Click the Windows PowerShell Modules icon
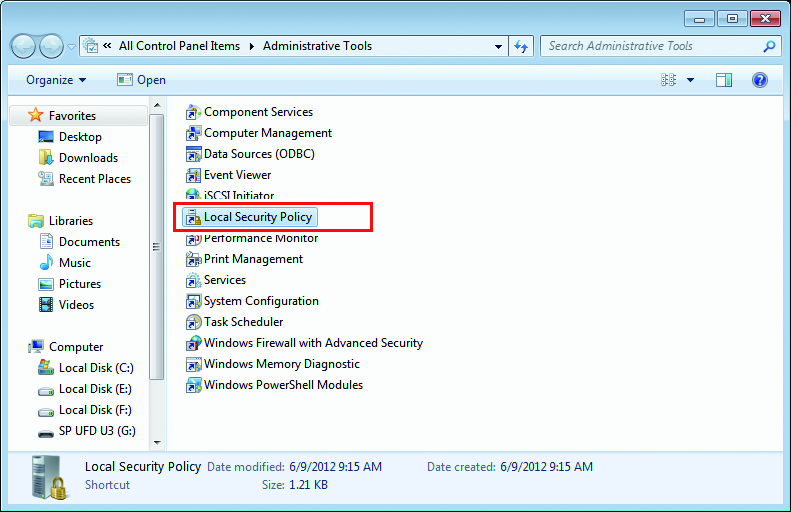The height and width of the screenshot is (512, 791). [x=194, y=385]
